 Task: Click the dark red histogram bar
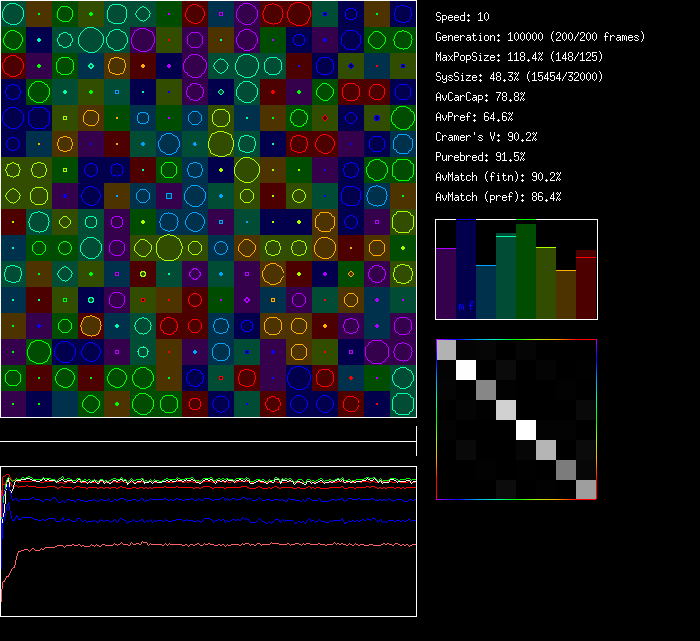(x=586, y=285)
